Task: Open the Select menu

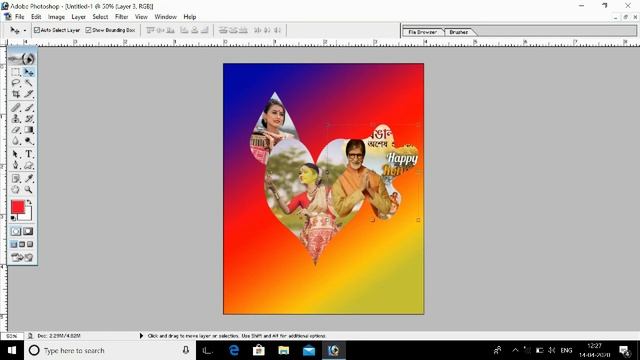Action: click(x=100, y=17)
